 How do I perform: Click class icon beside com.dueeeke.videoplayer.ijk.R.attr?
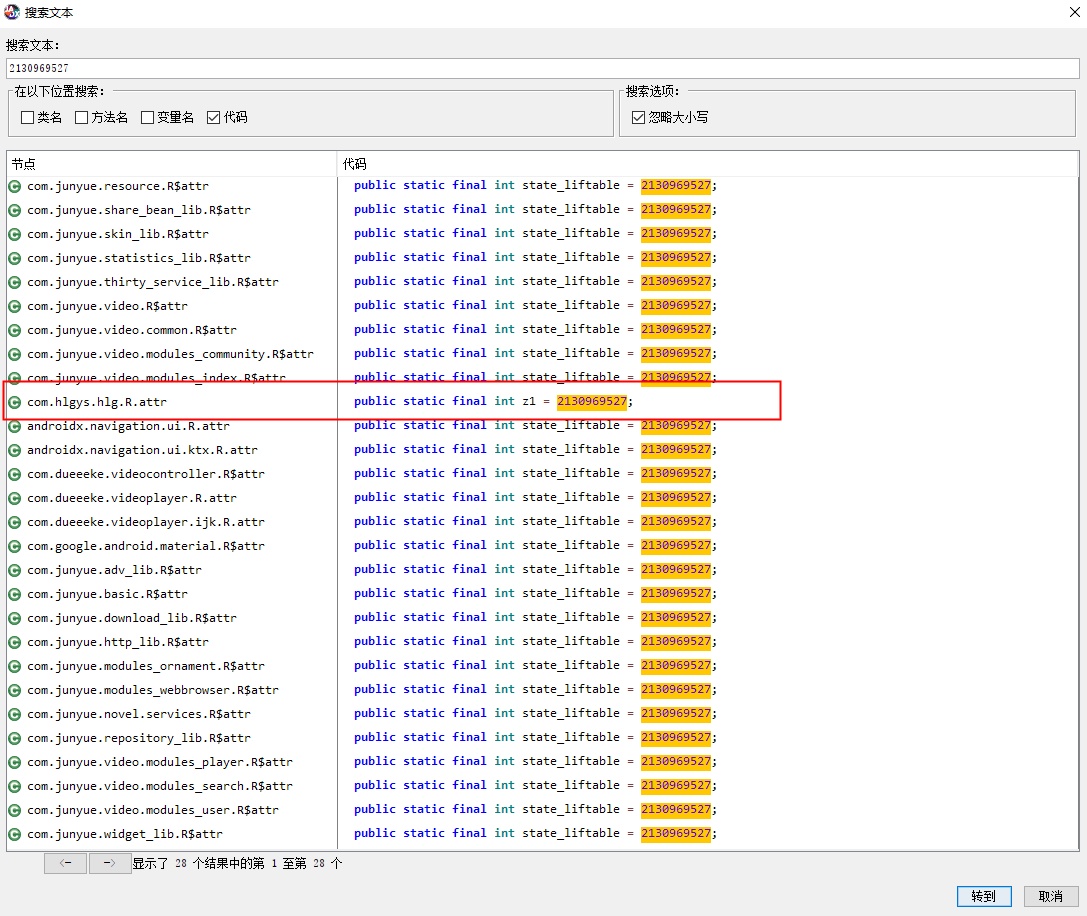15,522
